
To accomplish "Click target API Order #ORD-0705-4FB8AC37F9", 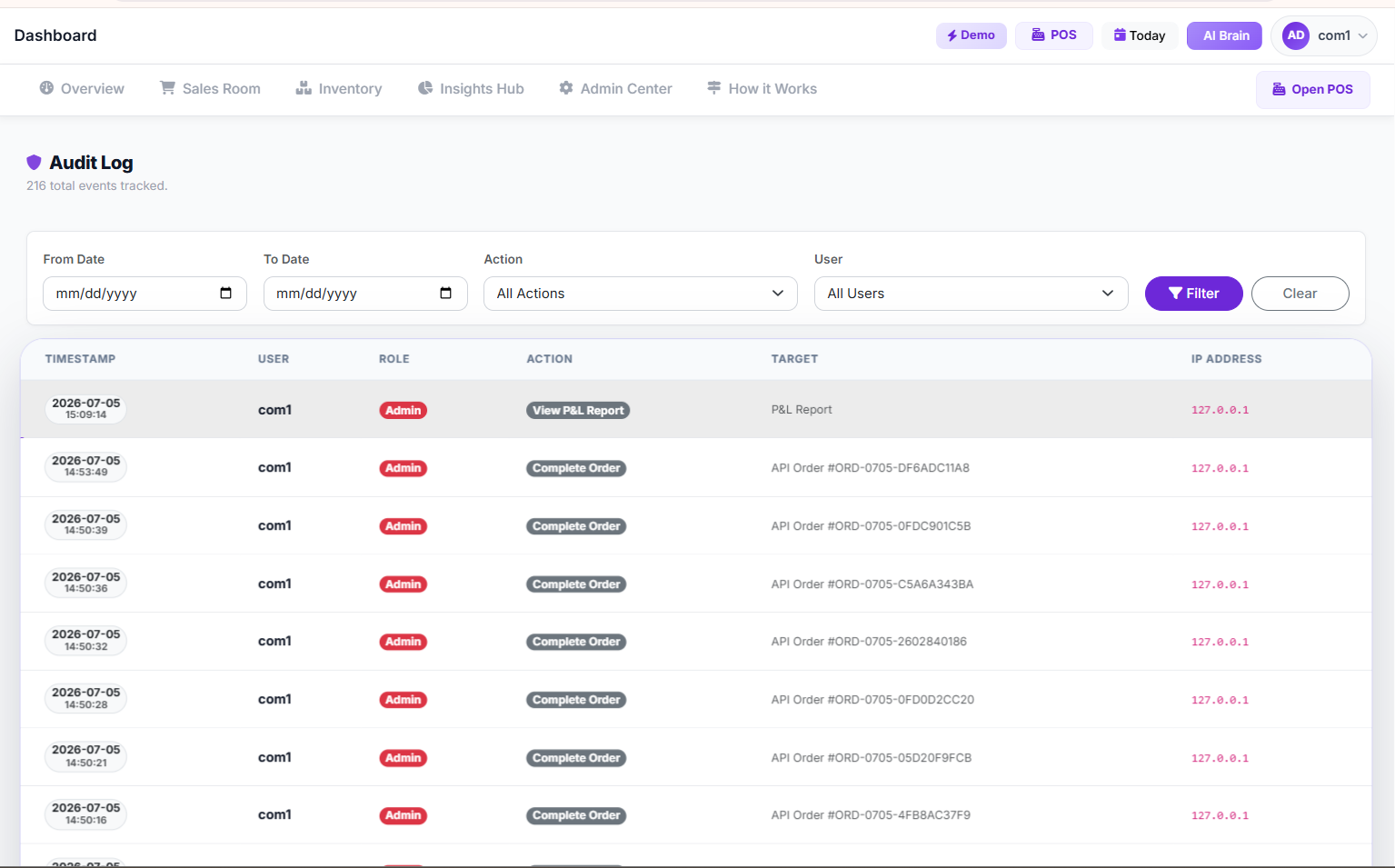I will pos(871,815).
